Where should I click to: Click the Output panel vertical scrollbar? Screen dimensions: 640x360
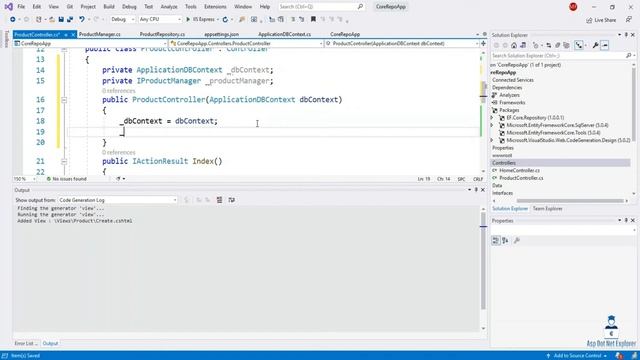483,261
